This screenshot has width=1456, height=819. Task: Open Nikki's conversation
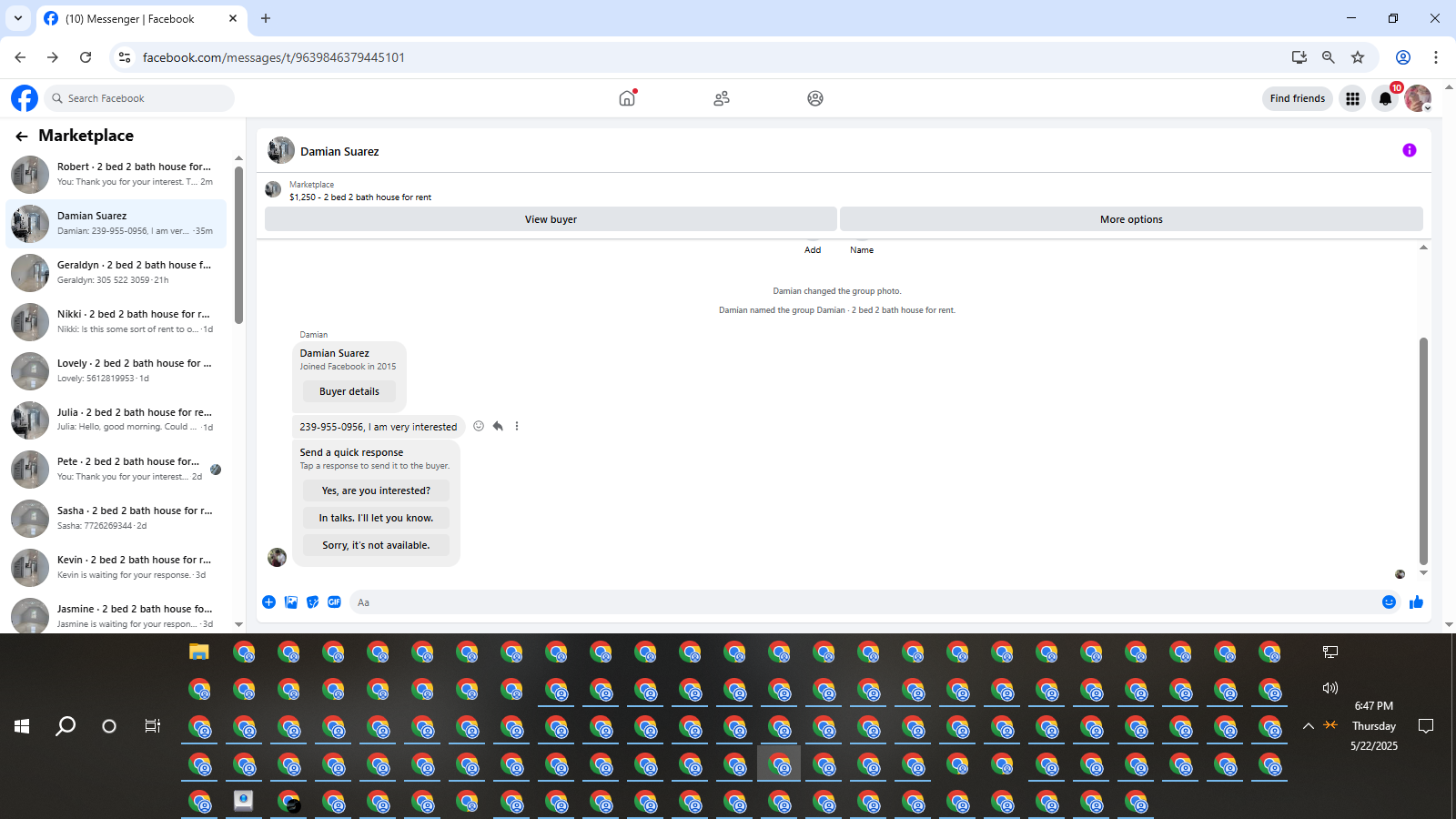[x=116, y=322]
